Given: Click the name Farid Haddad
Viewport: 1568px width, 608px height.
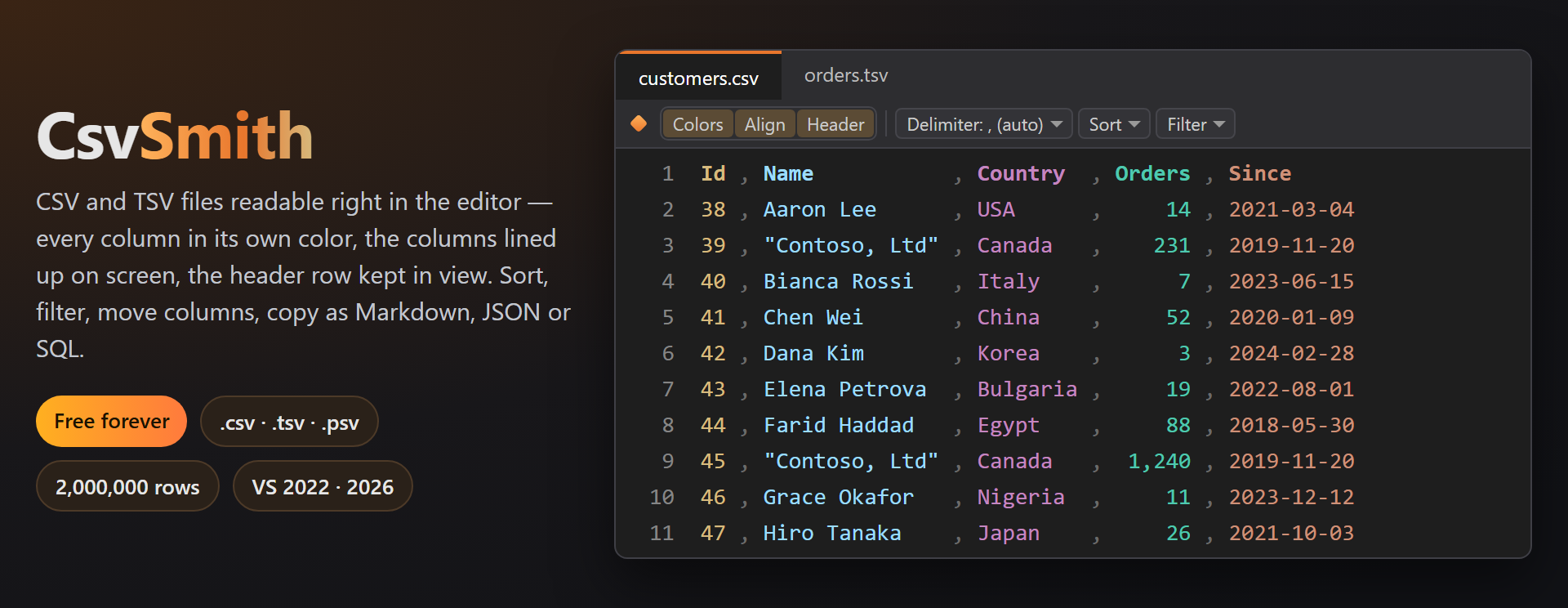Looking at the screenshot, I should 838,425.
